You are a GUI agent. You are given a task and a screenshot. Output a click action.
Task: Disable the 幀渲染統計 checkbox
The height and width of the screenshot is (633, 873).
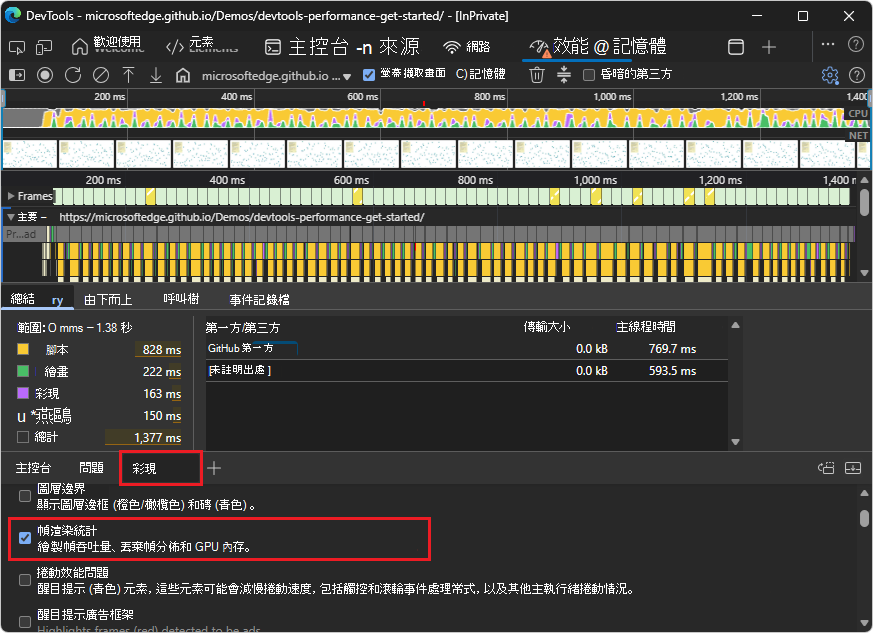coord(25,538)
